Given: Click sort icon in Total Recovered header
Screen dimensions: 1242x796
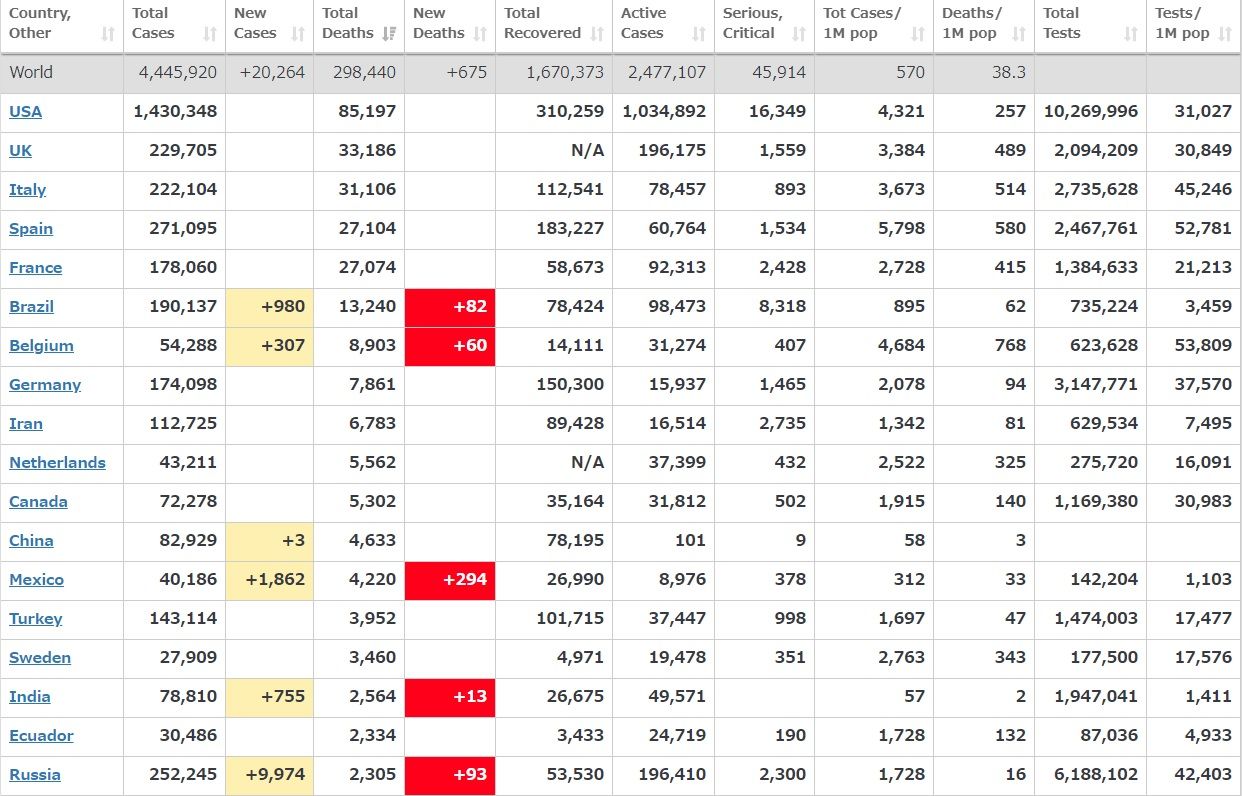Looking at the screenshot, I should click(x=597, y=34).
